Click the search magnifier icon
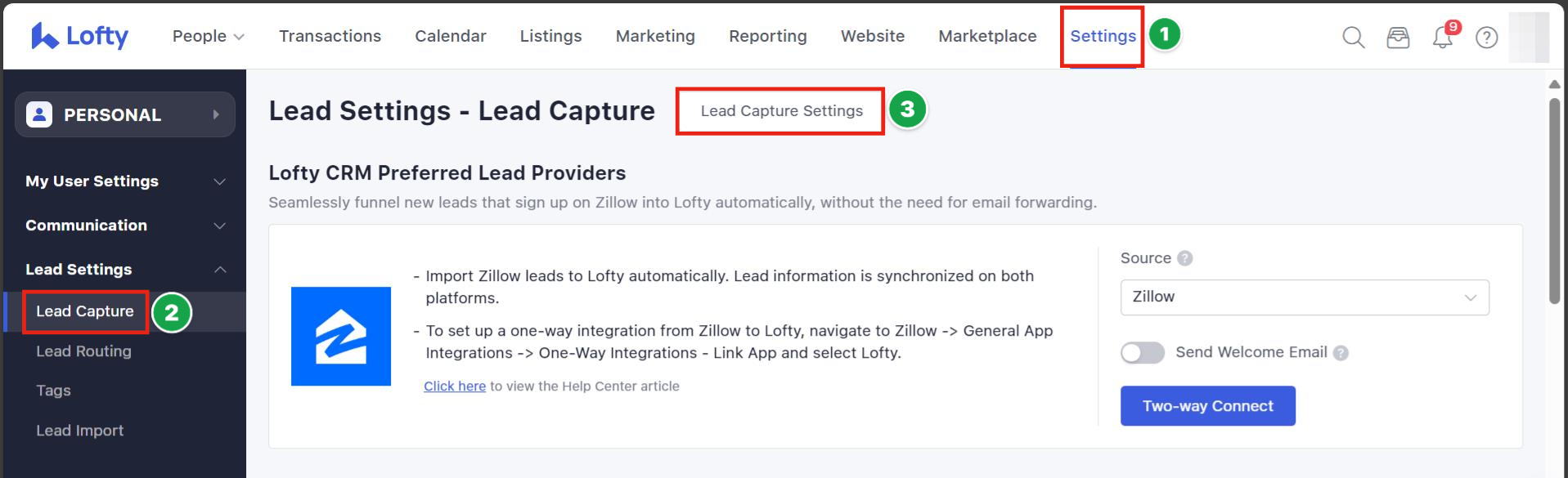 (1353, 38)
